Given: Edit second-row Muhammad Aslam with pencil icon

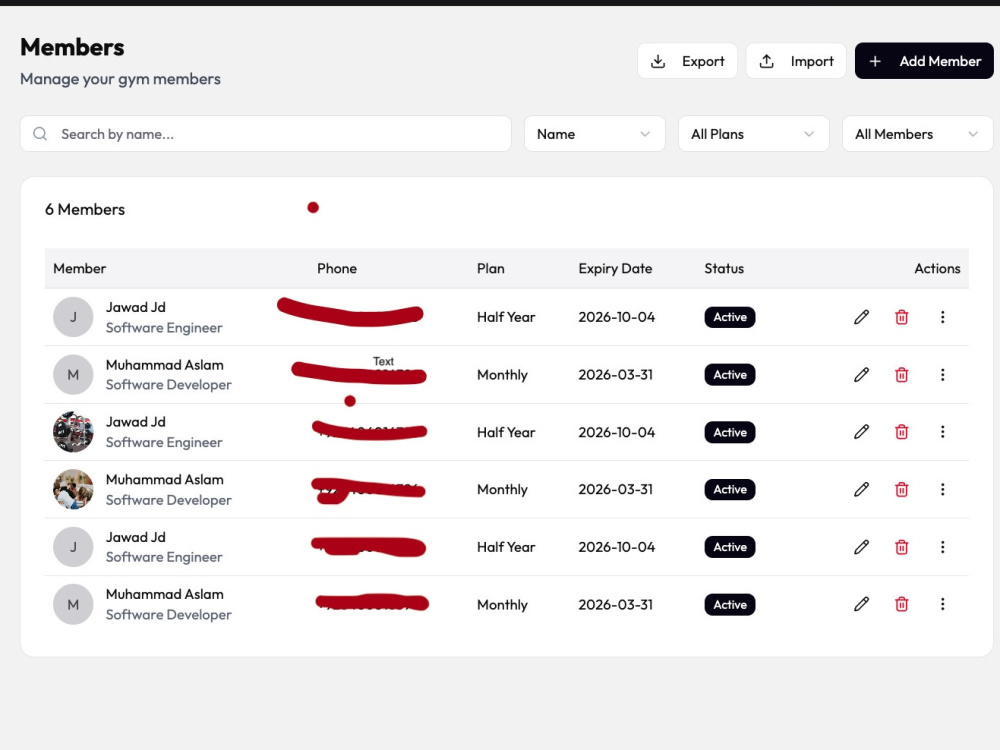Looking at the screenshot, I should pyautogui.click(x=861, y=374).
